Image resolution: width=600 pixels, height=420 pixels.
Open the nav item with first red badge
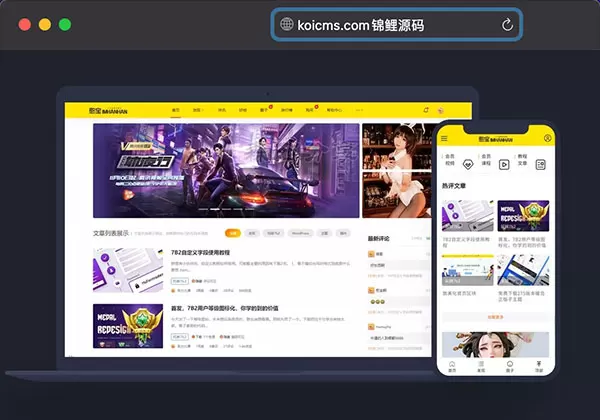(265, 110)
